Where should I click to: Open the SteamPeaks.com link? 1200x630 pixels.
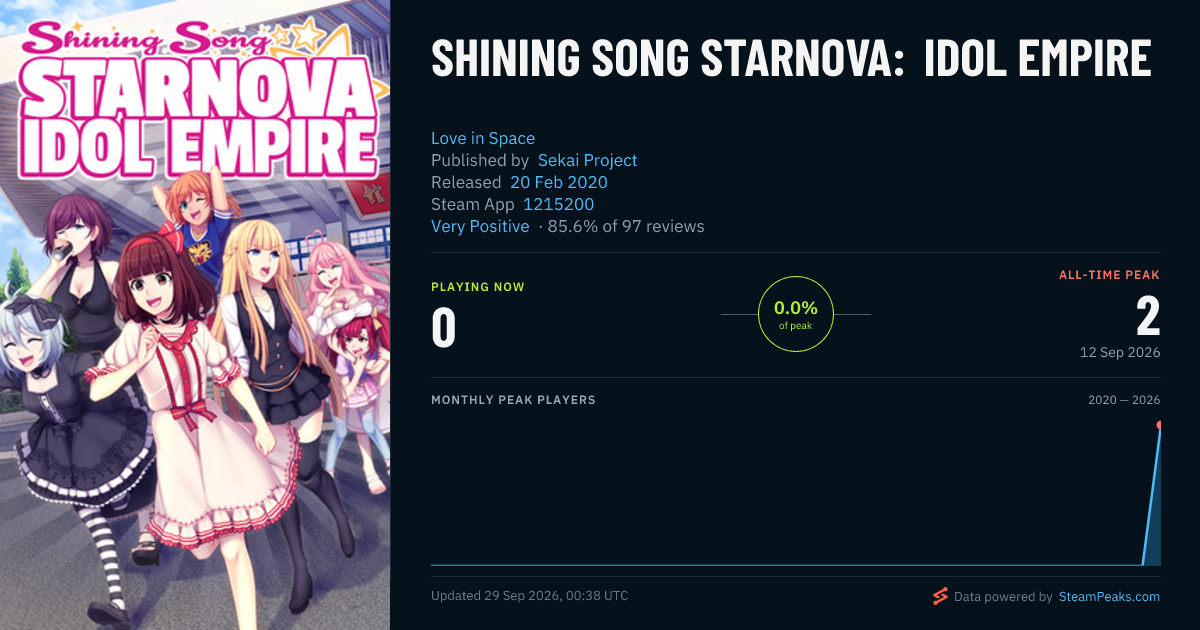tap(1109, 597)
